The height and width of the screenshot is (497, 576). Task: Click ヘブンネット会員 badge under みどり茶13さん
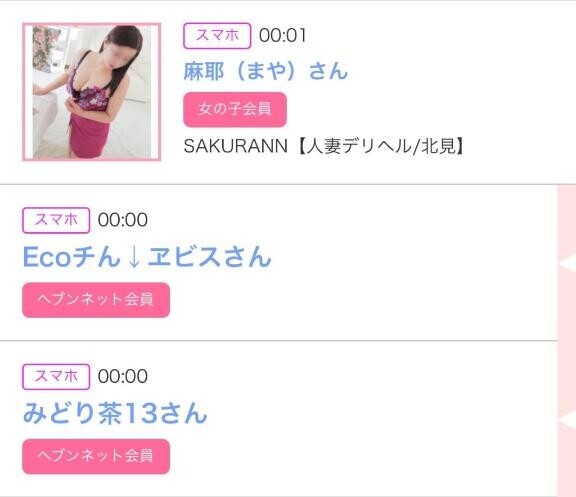(x=96, y=456)
